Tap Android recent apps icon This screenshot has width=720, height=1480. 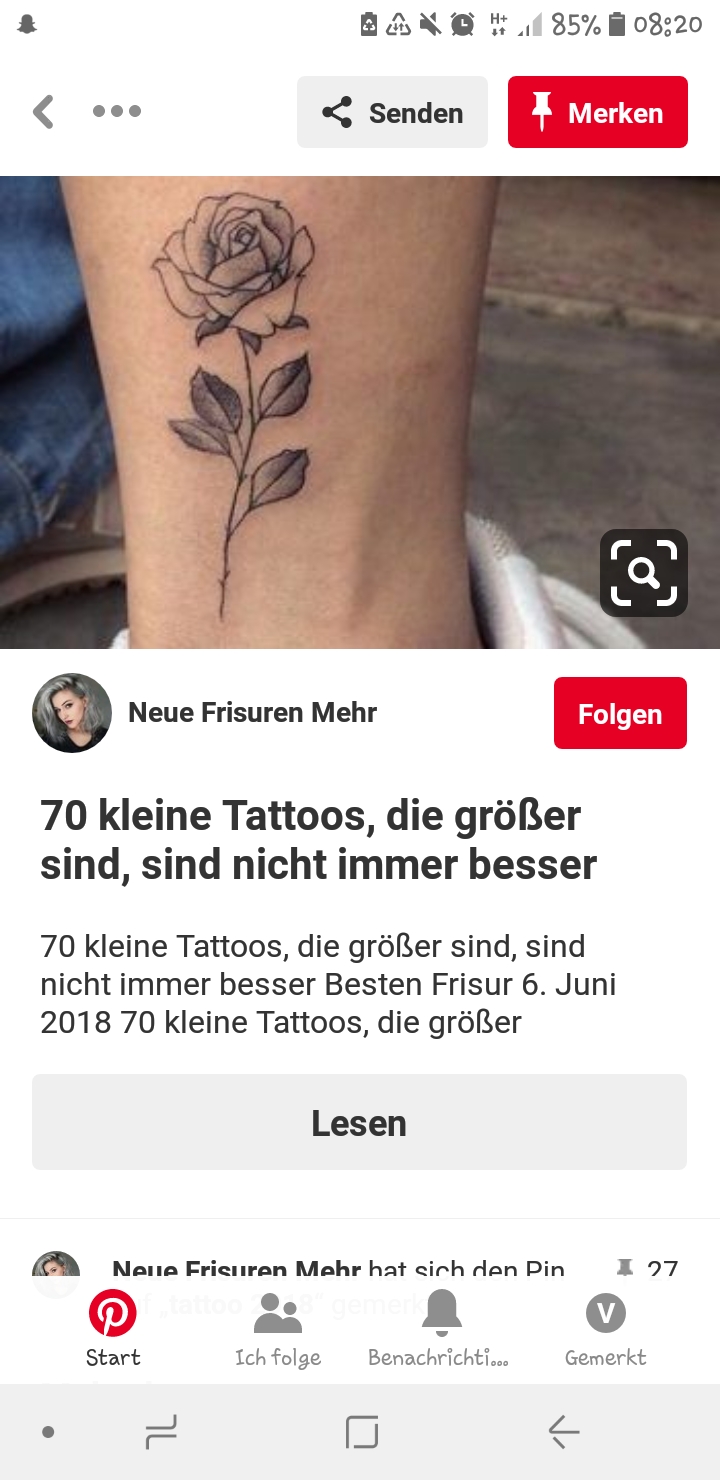[161, 1432]
